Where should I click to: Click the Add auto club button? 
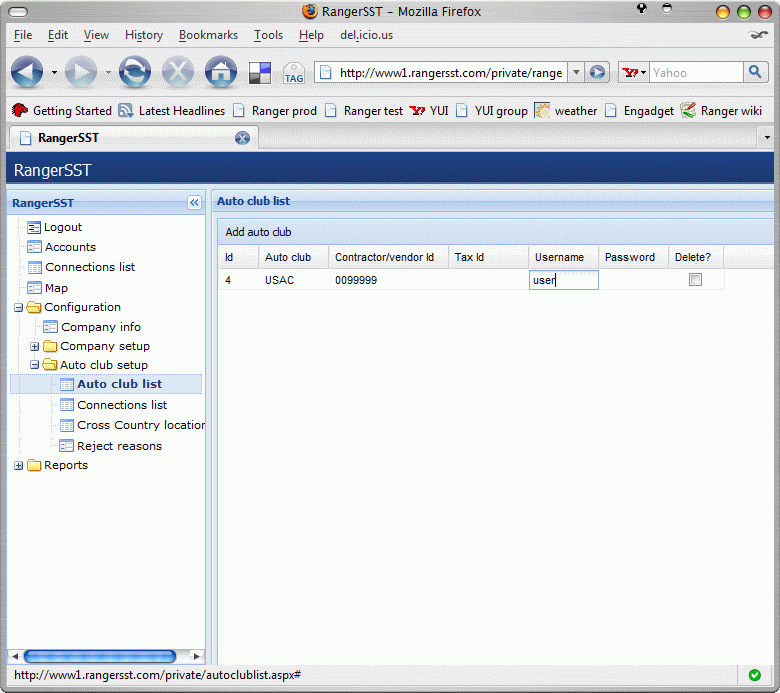(x=258, y=232)
